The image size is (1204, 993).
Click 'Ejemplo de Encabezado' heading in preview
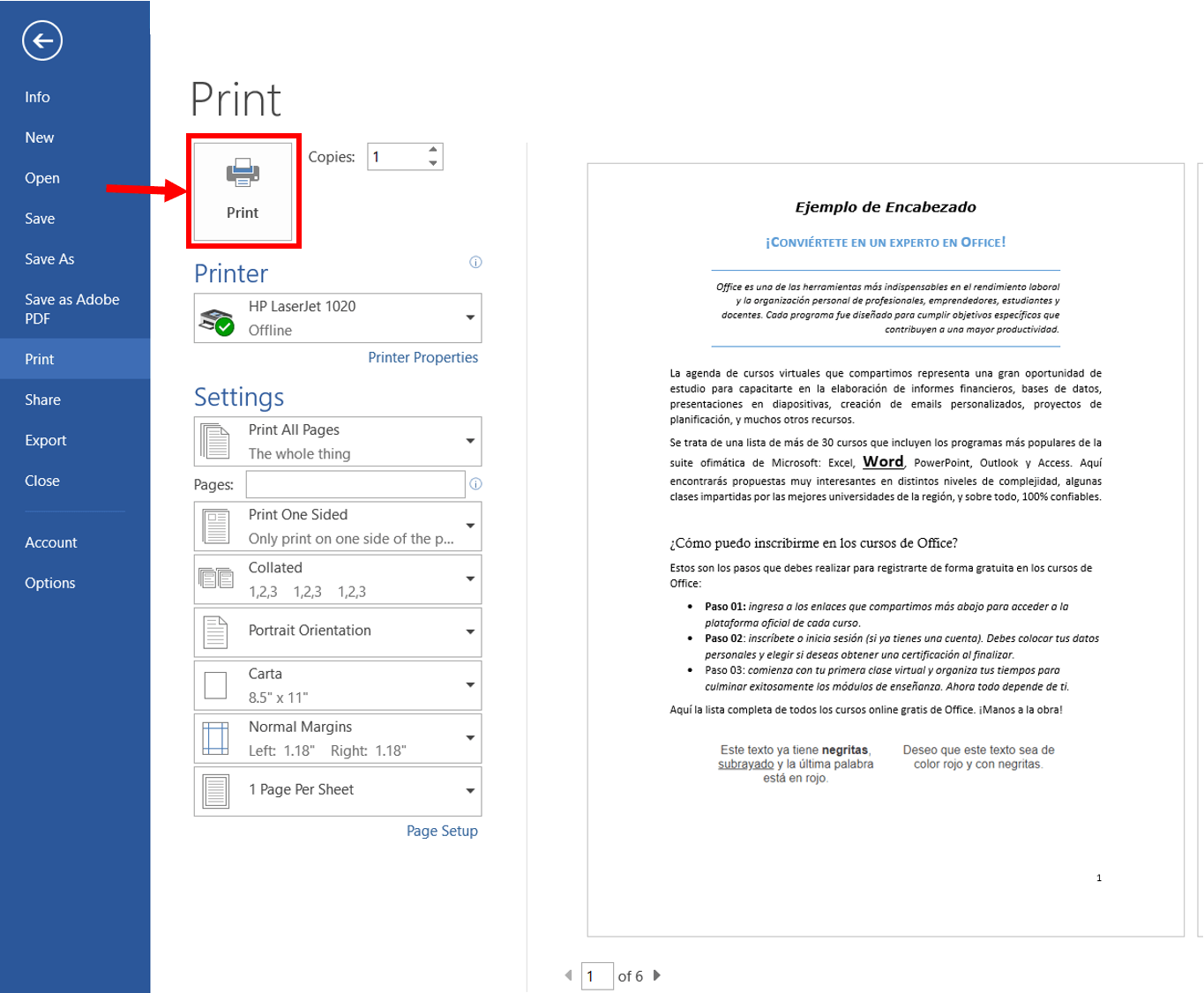coord(886,207)
